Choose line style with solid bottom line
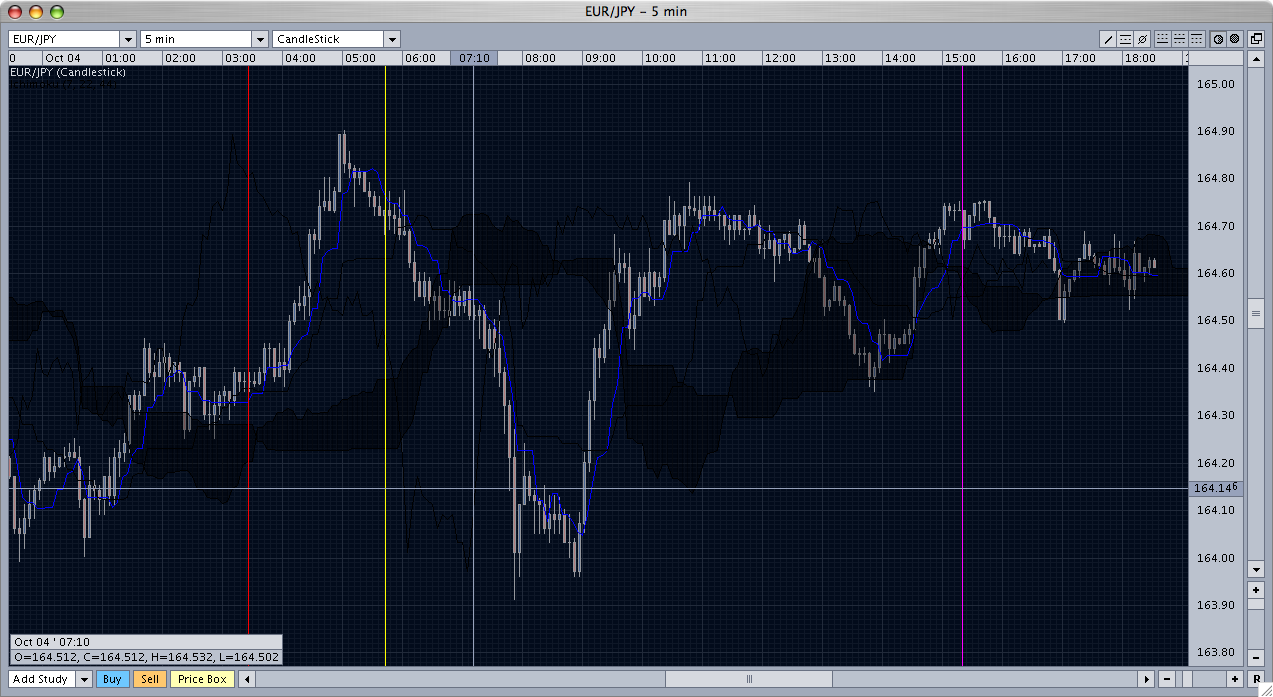 point(1163,39)
